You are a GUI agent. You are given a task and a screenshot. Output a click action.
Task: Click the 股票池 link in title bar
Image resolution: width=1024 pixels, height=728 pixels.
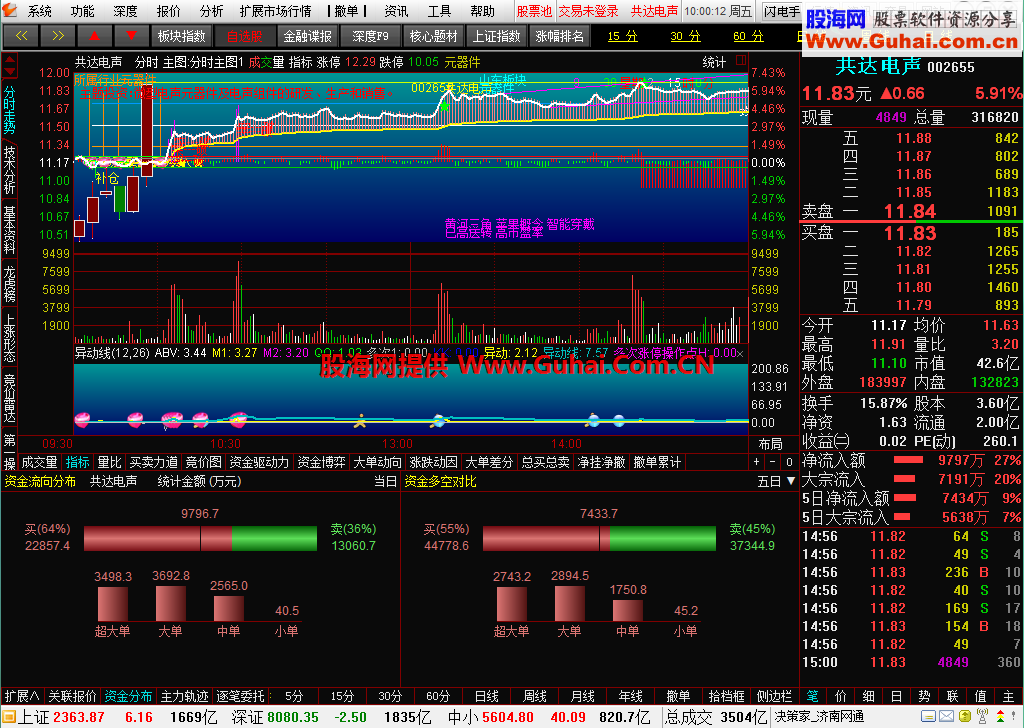click(x=534, y=11)
